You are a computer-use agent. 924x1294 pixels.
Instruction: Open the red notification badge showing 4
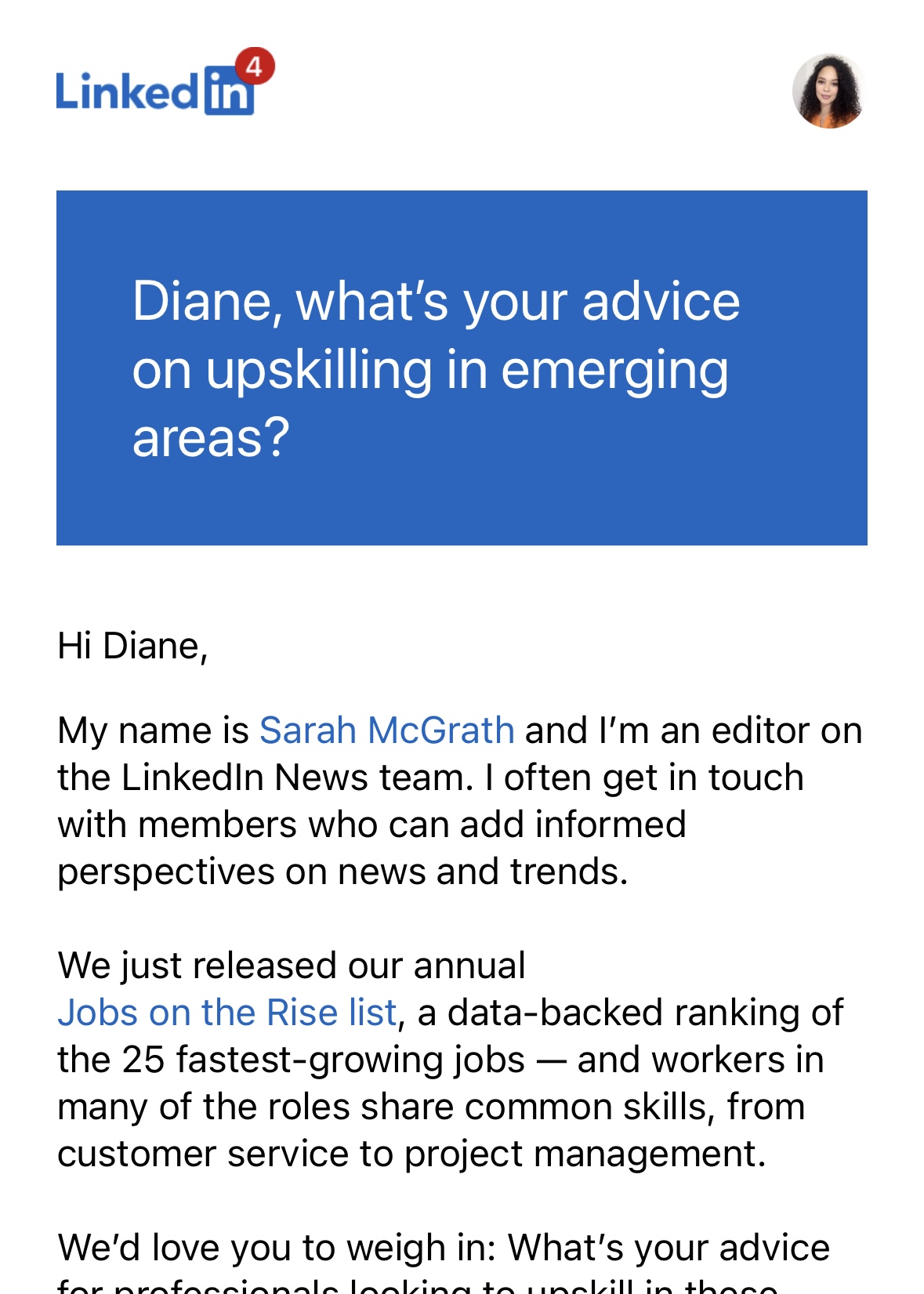[x=255, y=67]
